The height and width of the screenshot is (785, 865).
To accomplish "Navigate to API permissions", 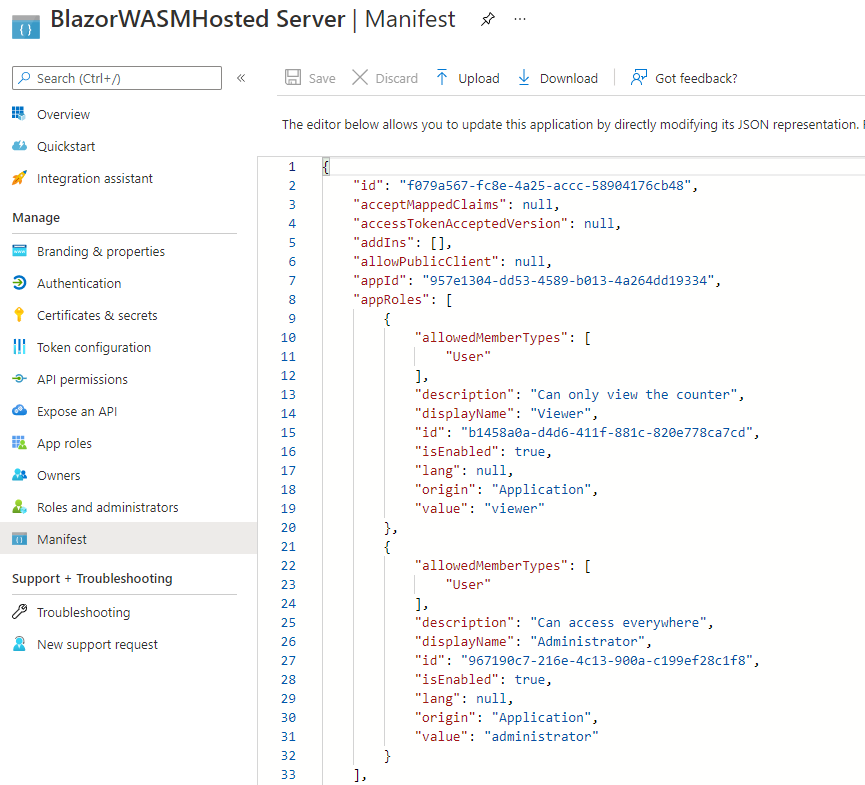I will pos(82,379).
